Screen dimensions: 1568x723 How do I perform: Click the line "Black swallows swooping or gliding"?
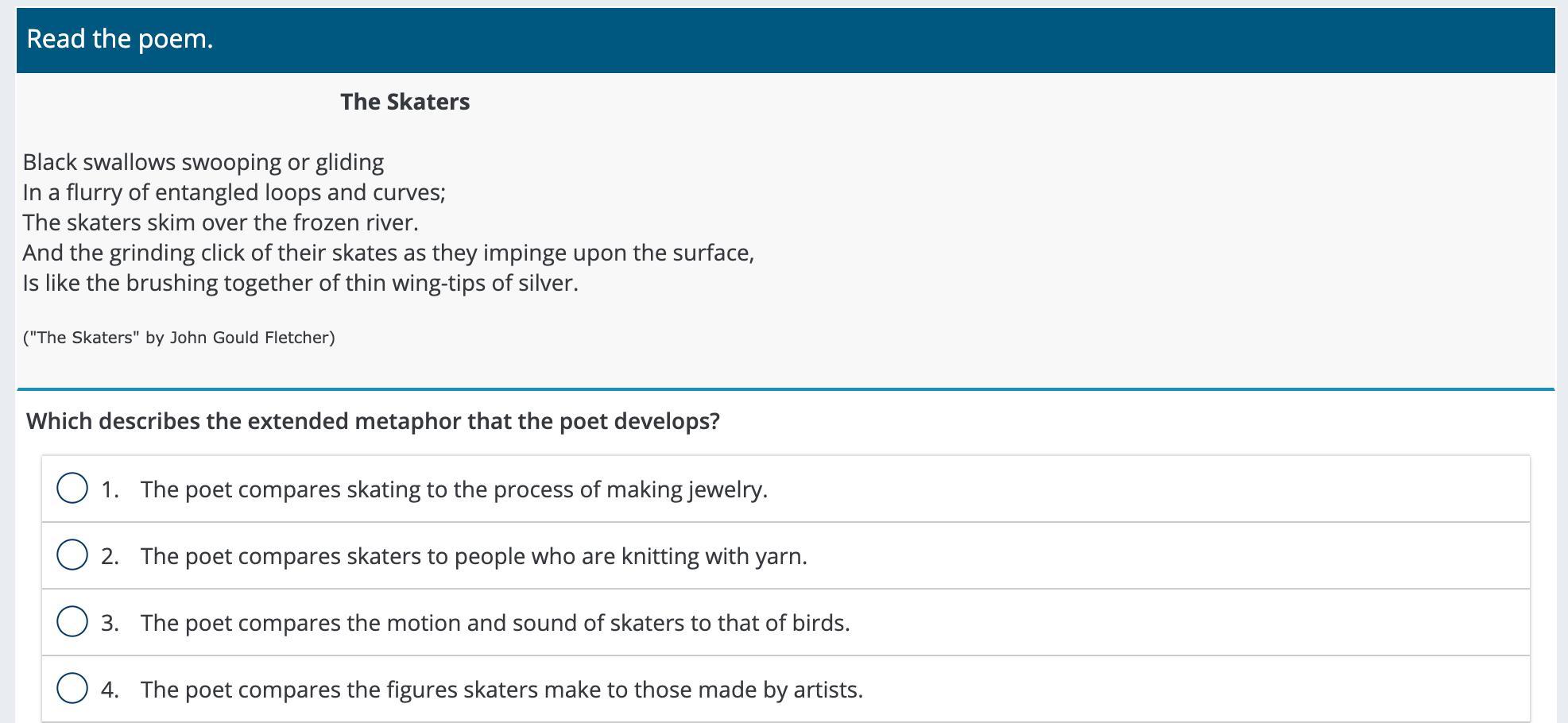[203, 162]
